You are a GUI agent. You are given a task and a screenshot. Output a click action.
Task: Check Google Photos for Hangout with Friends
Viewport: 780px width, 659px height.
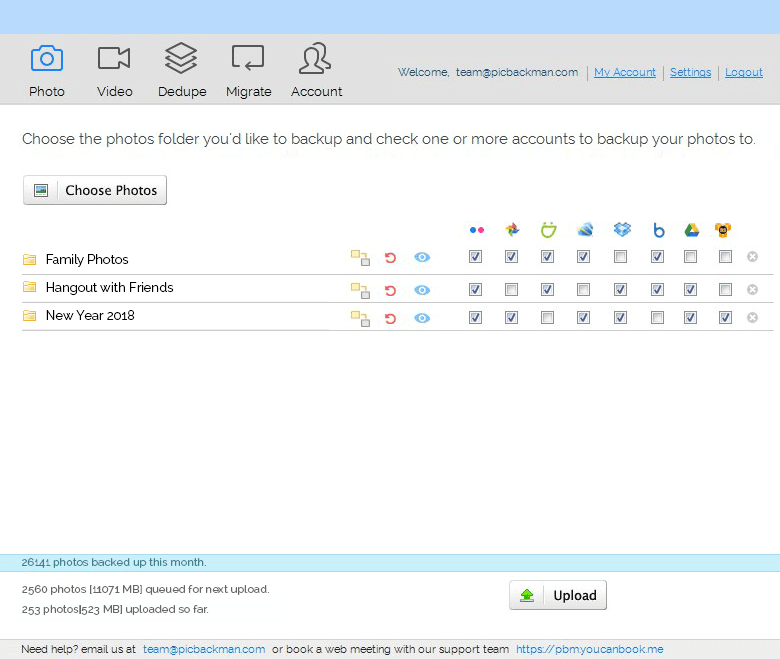point(511,289)
